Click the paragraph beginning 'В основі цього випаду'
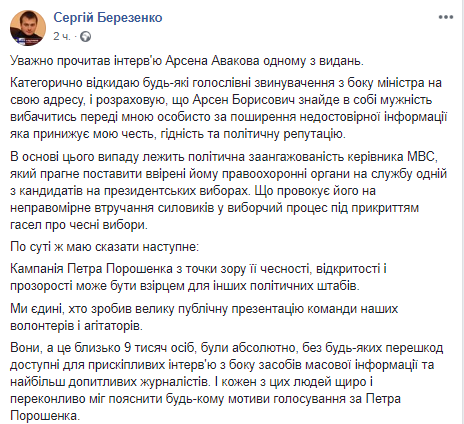464x424 pixels. [229, 191]
